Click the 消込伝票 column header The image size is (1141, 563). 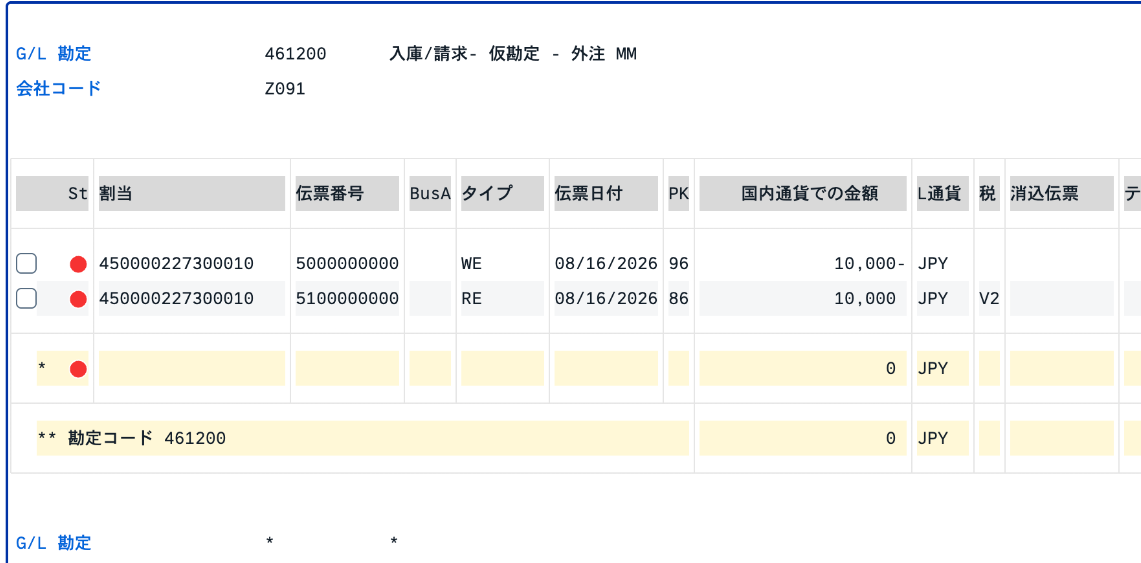point(1062,193)
